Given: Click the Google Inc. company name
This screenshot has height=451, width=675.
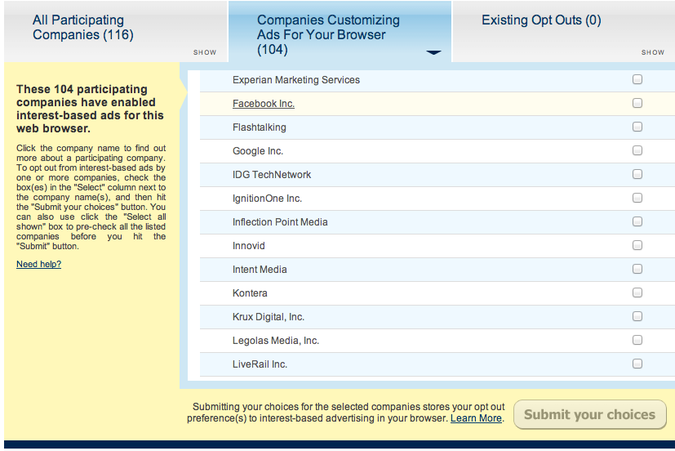Looking at the screenshot, I should pyautogui.click(x=257, y=151).
